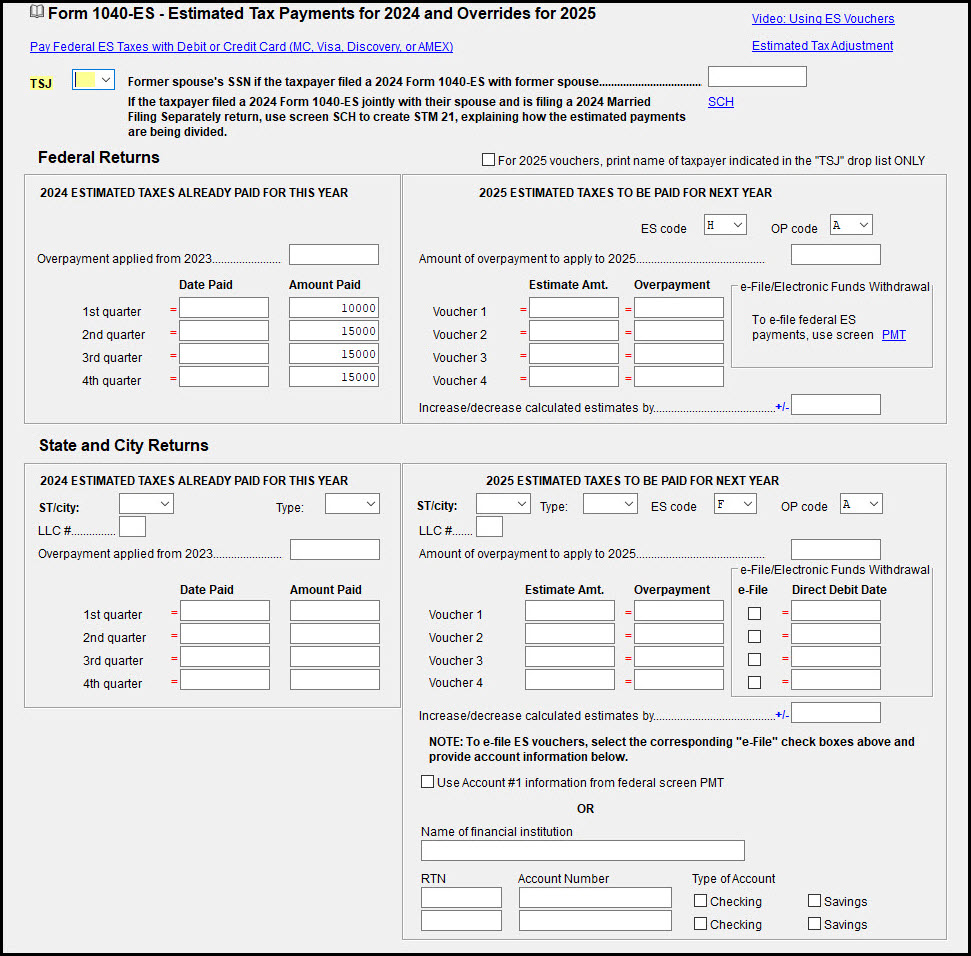971x956 pixels.
Task: Click state 1st quarter Date Paid field
Action: click(x=225, y=611)
